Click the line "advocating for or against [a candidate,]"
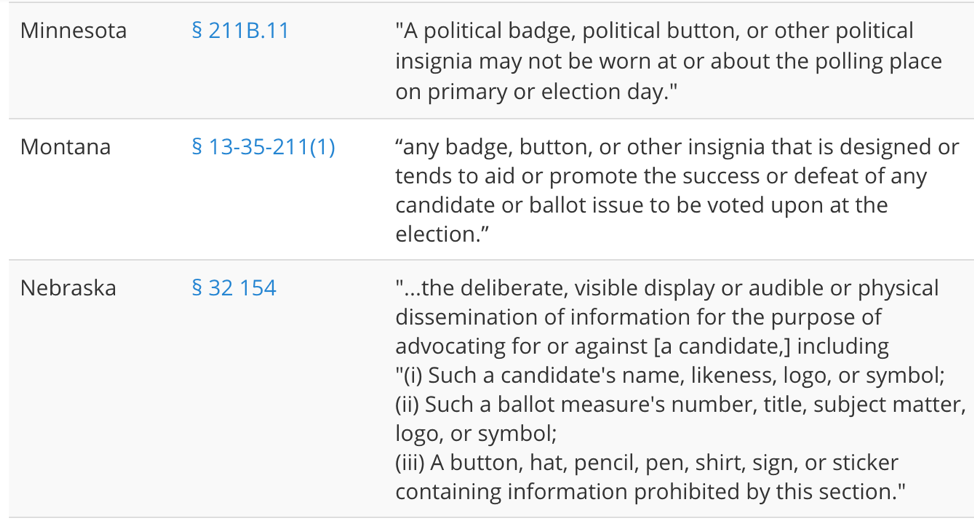The image size is (974, 522). 642,347
